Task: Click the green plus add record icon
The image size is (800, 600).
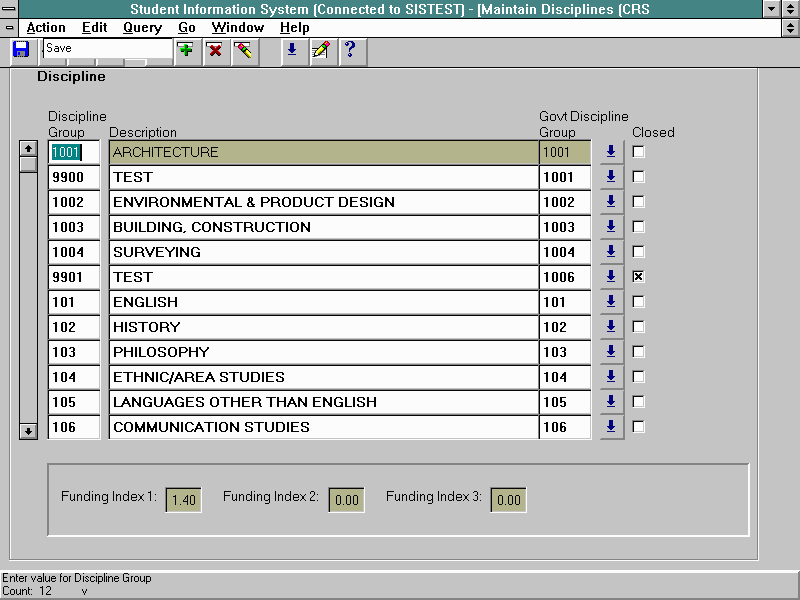Action: pos(186,49)
